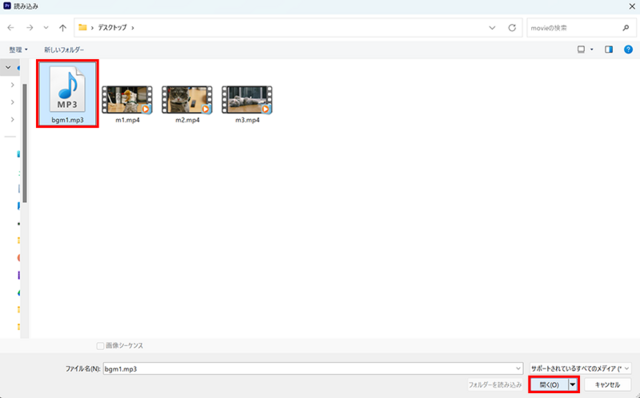Toggle the preview pane icon

tap(609, 49)
